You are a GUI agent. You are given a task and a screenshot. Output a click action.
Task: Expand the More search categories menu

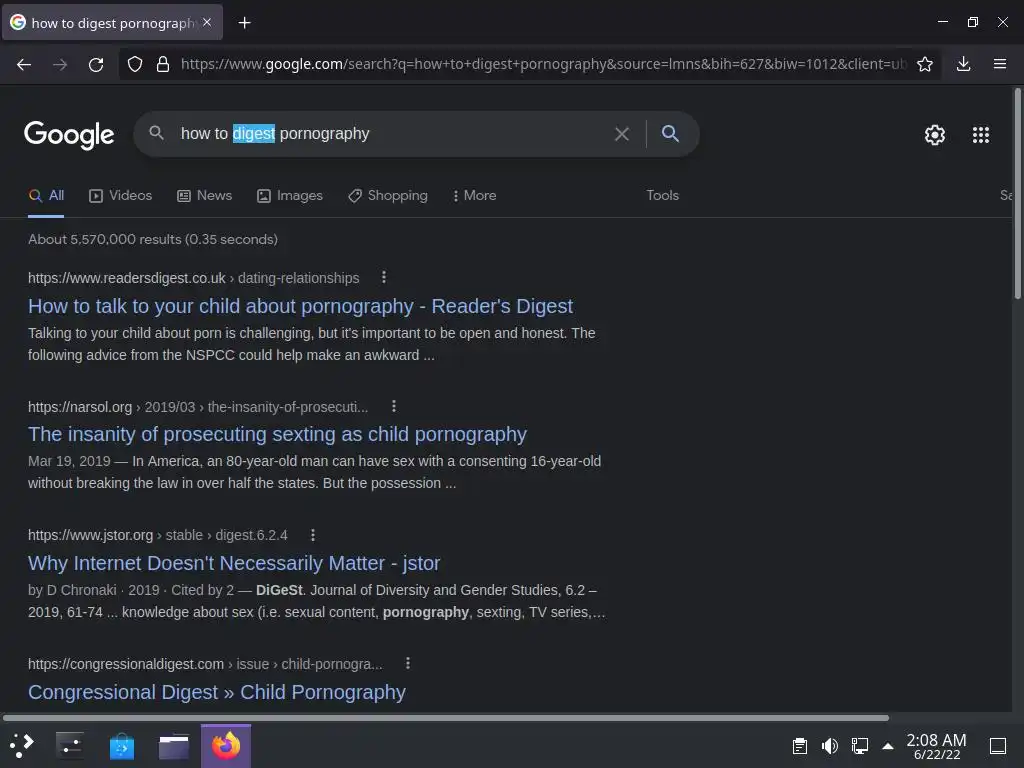475,195
